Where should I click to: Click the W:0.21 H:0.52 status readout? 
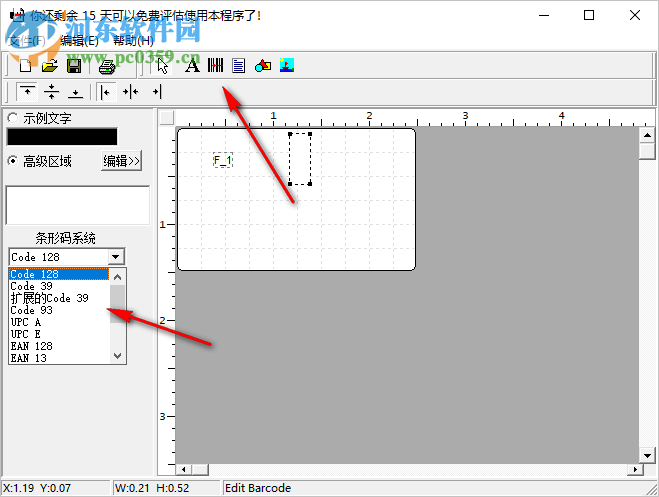[152, 488]
